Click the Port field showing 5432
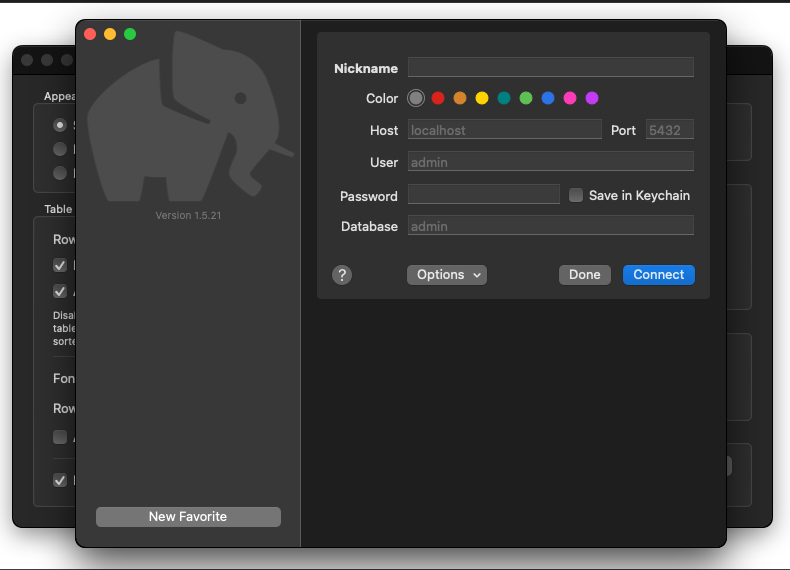 (x=669, y=130)
